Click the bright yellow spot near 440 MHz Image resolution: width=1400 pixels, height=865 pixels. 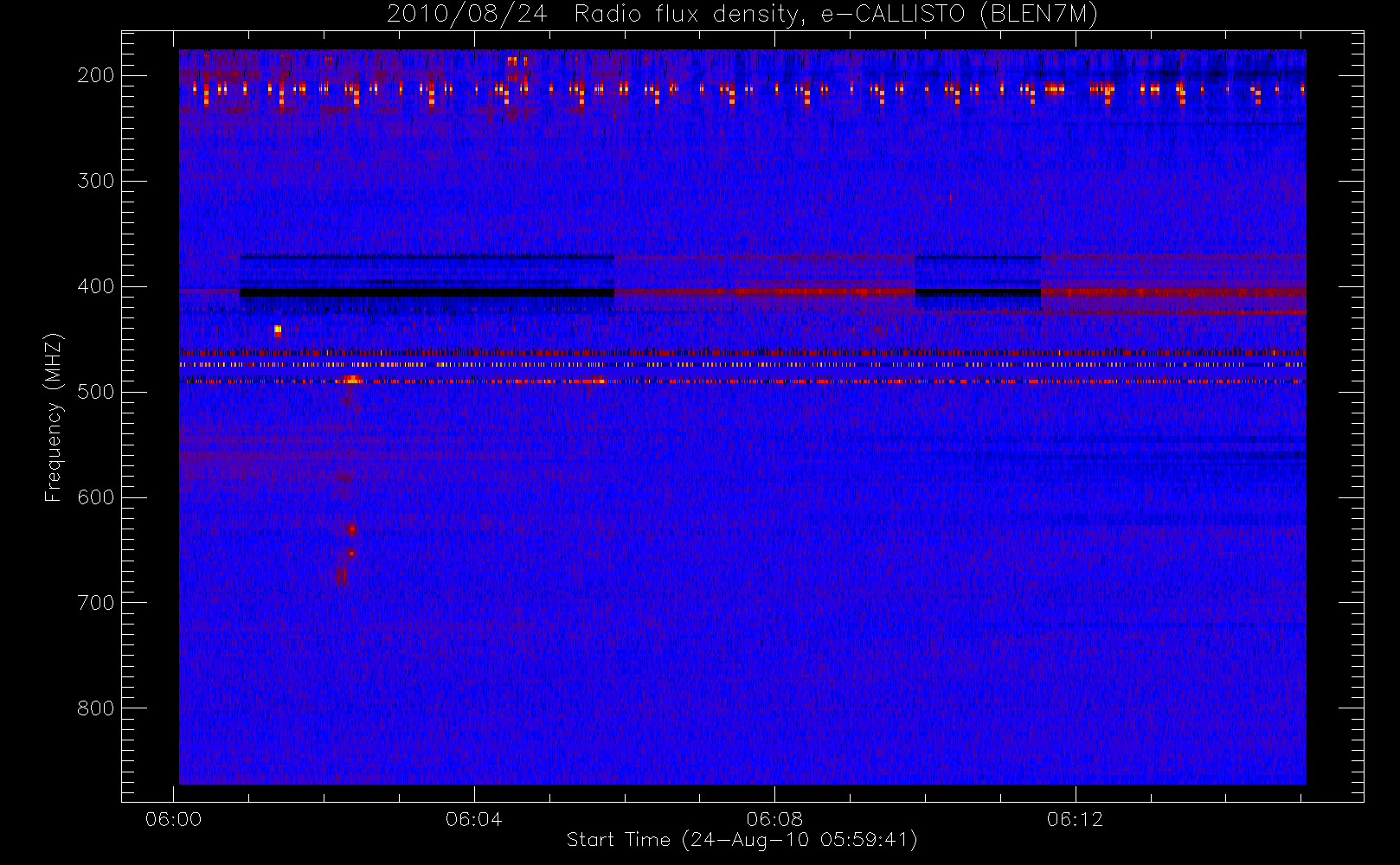tap(278, 330)
